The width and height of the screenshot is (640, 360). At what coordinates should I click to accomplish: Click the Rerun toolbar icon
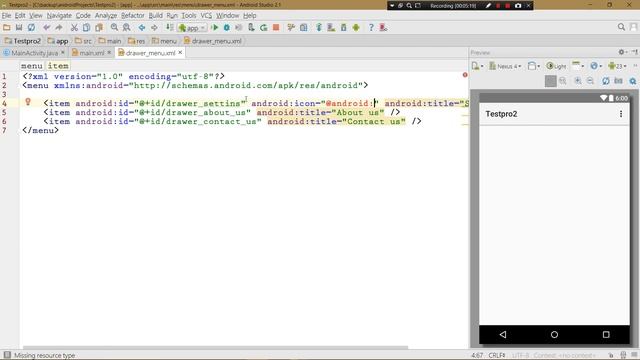coord(264,27)
